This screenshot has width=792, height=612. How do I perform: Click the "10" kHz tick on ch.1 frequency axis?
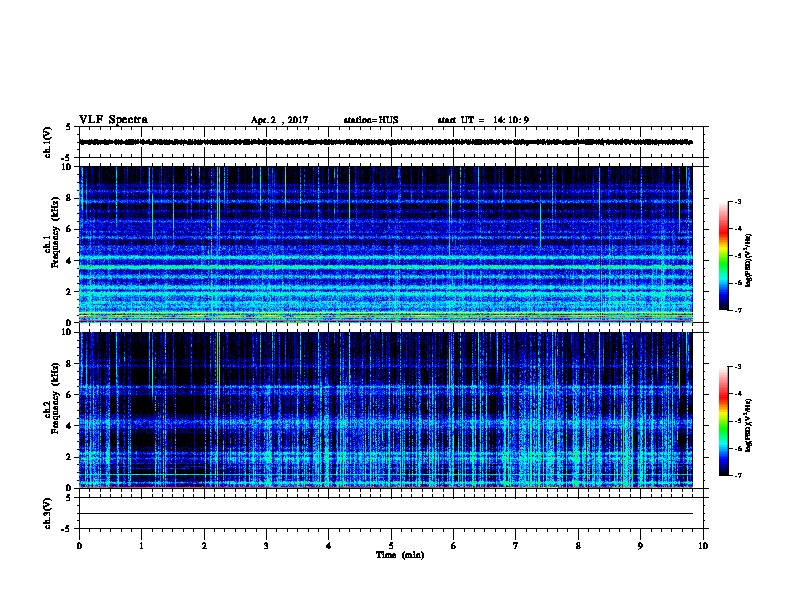68,167
